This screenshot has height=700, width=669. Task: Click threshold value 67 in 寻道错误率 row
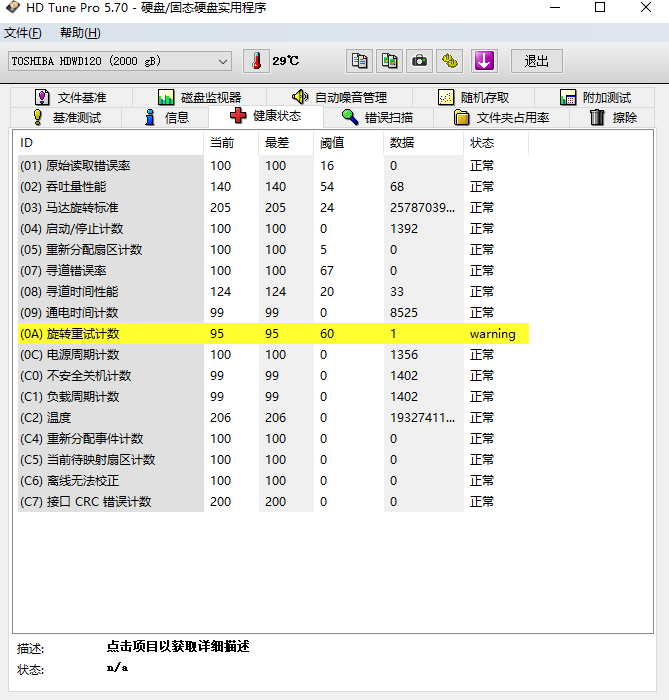click(327, 271)
